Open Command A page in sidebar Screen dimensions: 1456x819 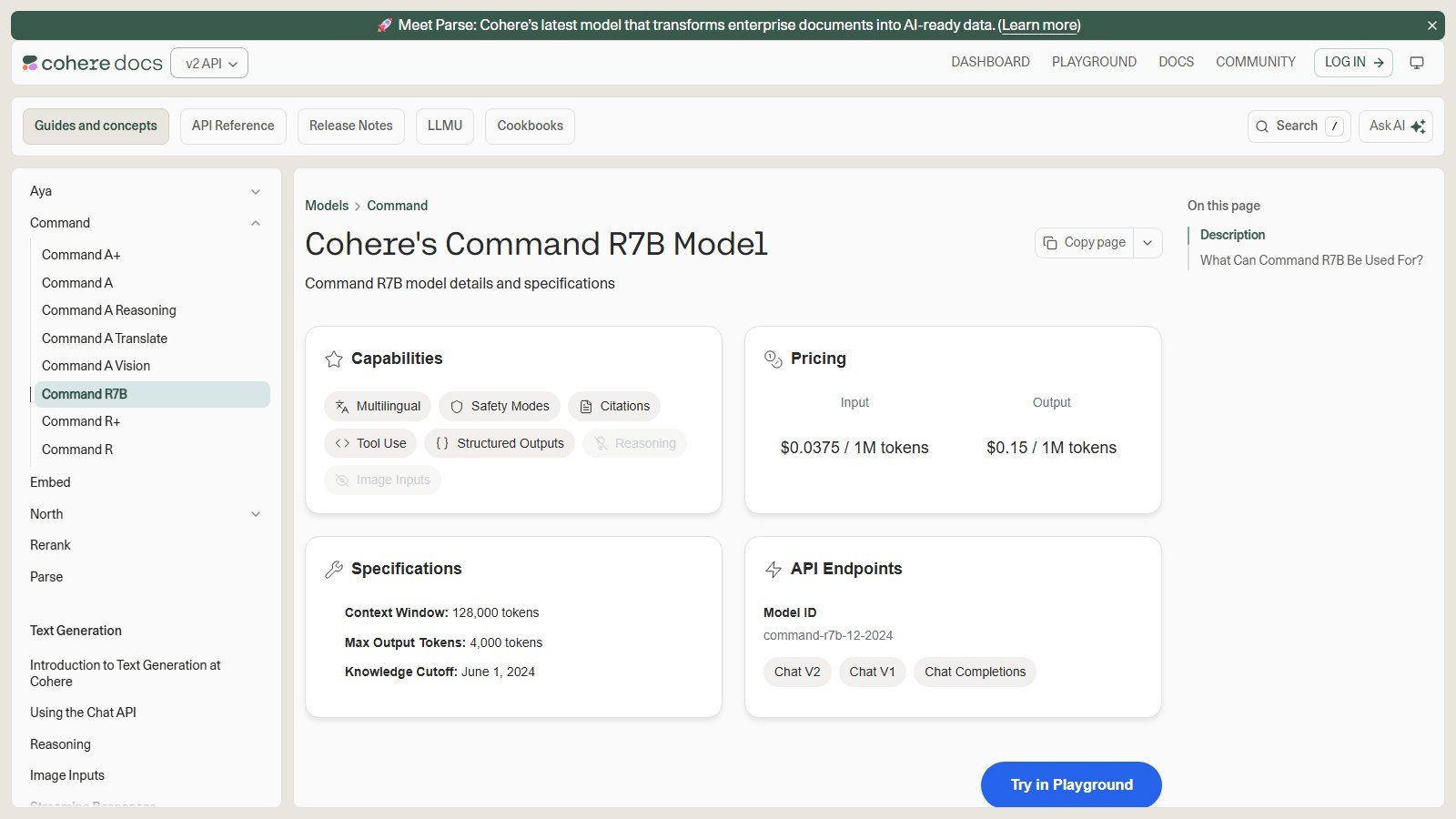pos(77,283)
